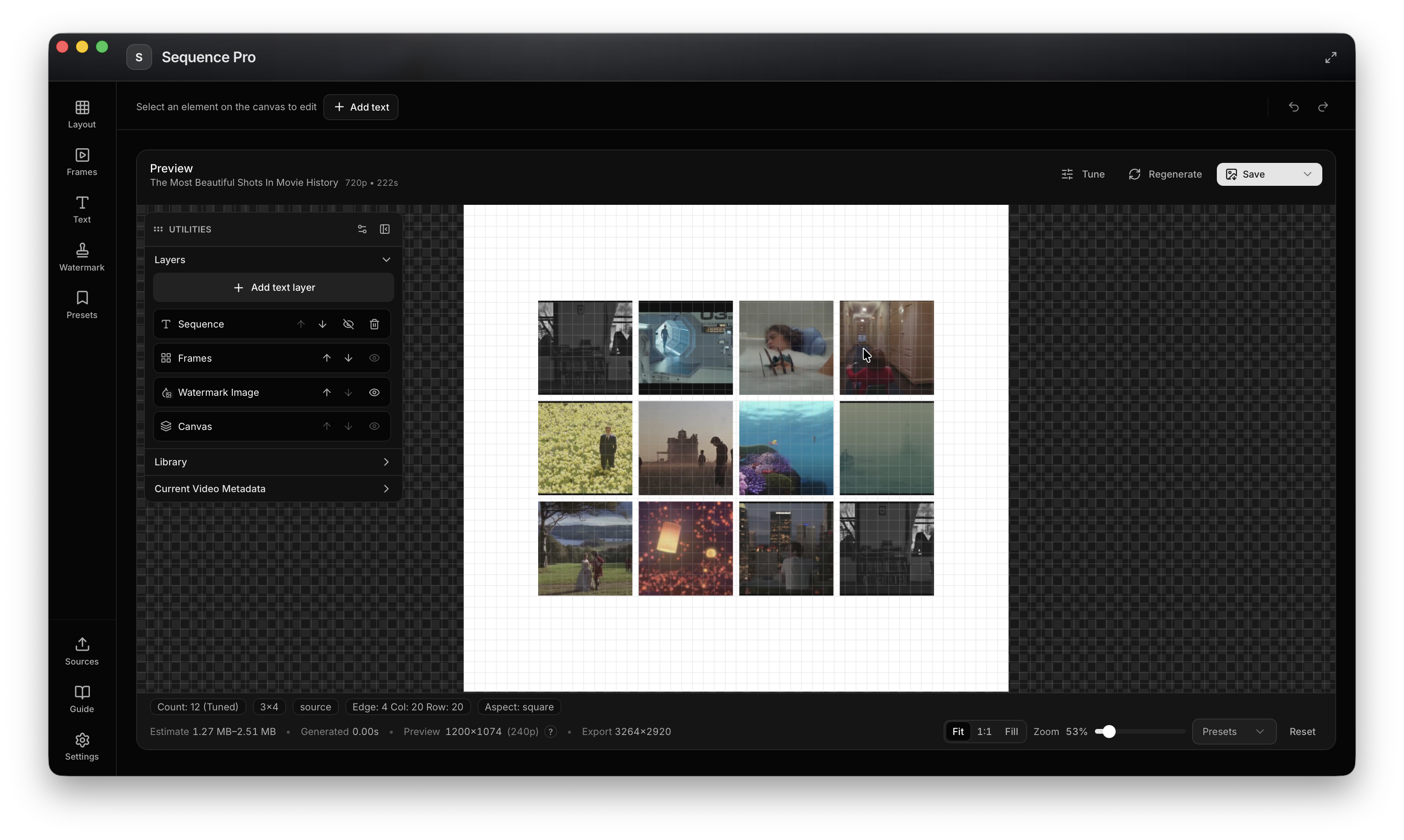The height and width of the screenshot is (840, 1404).
Task: Open the zoom Presets dropdown
Action: click(x=1234, y=732)
